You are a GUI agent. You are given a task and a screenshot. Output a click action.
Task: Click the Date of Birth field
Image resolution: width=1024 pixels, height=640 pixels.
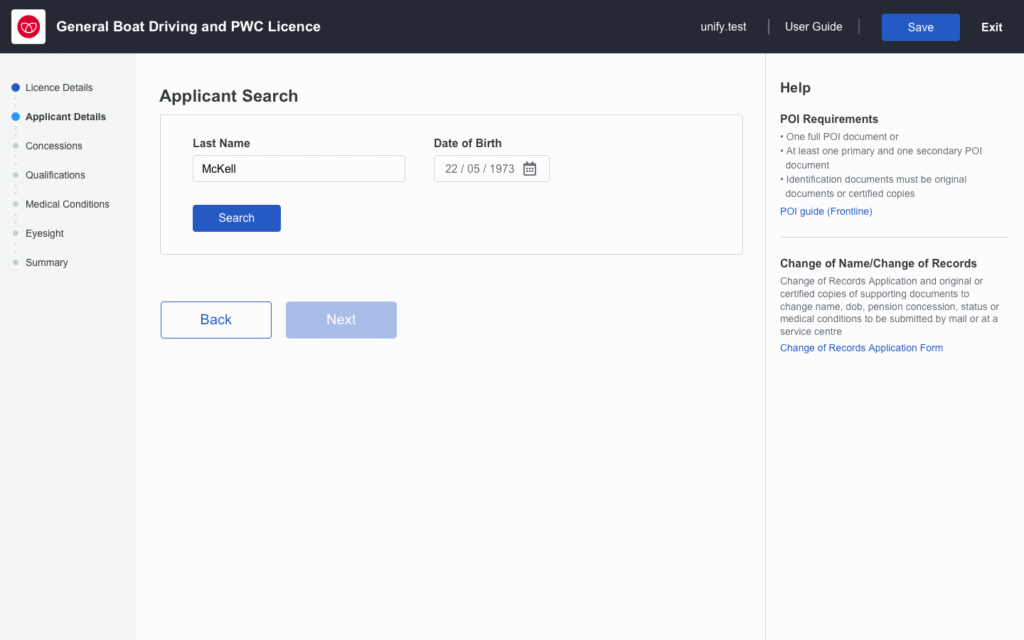click(491, 168)
